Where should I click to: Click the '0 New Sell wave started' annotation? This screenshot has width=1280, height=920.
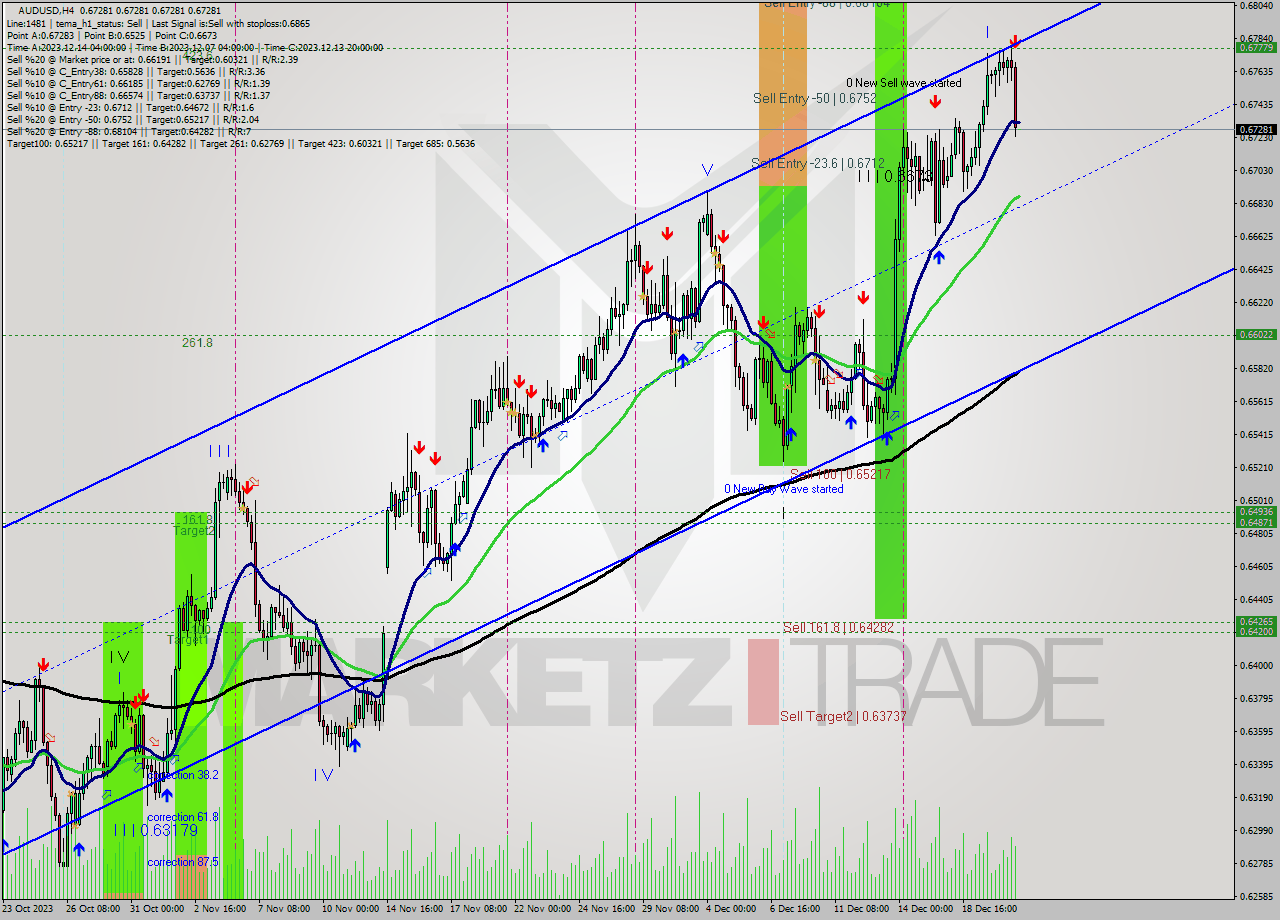tap(903, 83)
